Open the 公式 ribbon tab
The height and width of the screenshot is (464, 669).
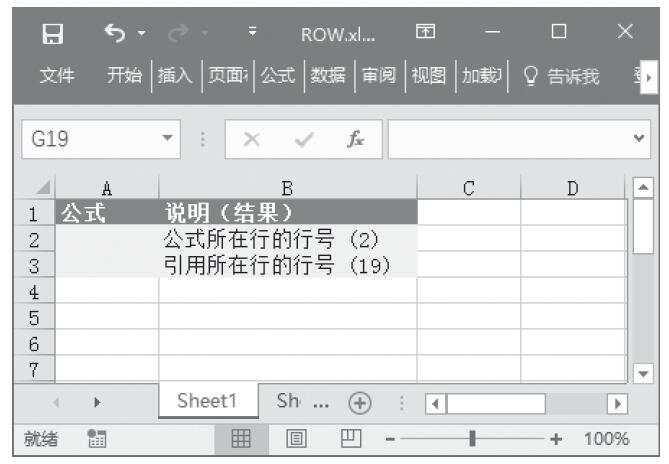(x=279, y=74)
